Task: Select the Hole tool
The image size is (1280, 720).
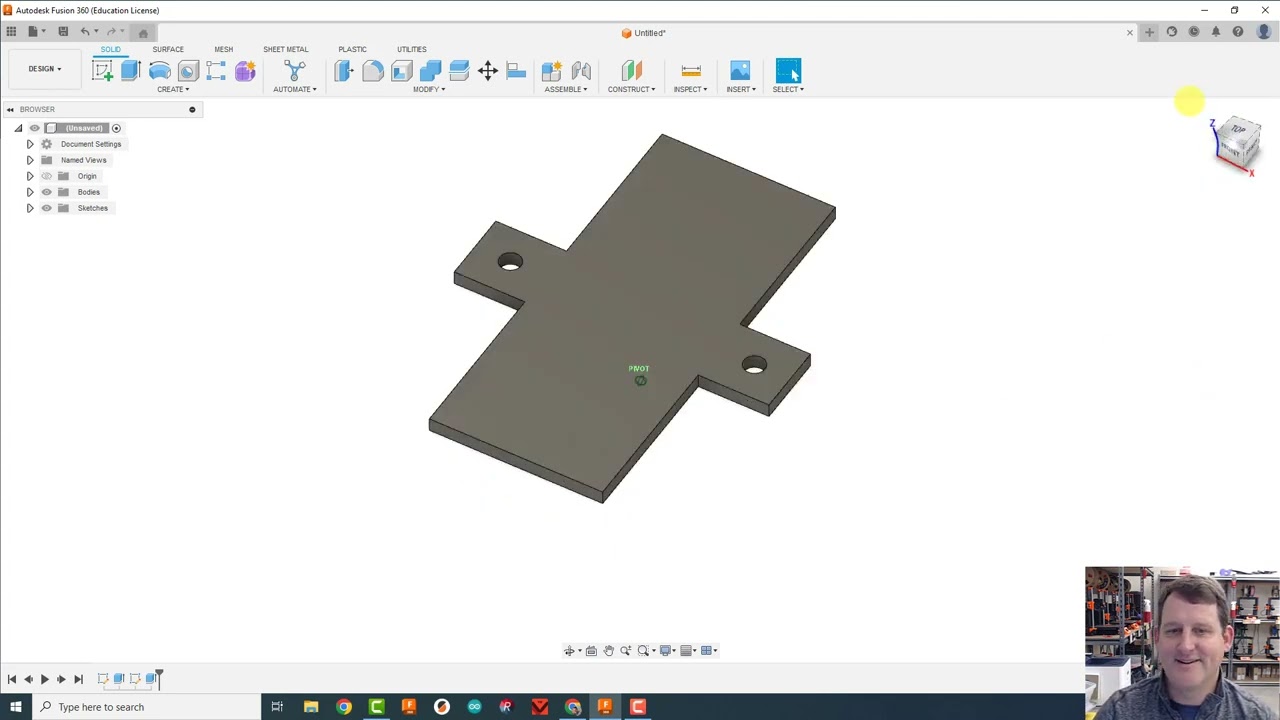Action: pos(188,70)
